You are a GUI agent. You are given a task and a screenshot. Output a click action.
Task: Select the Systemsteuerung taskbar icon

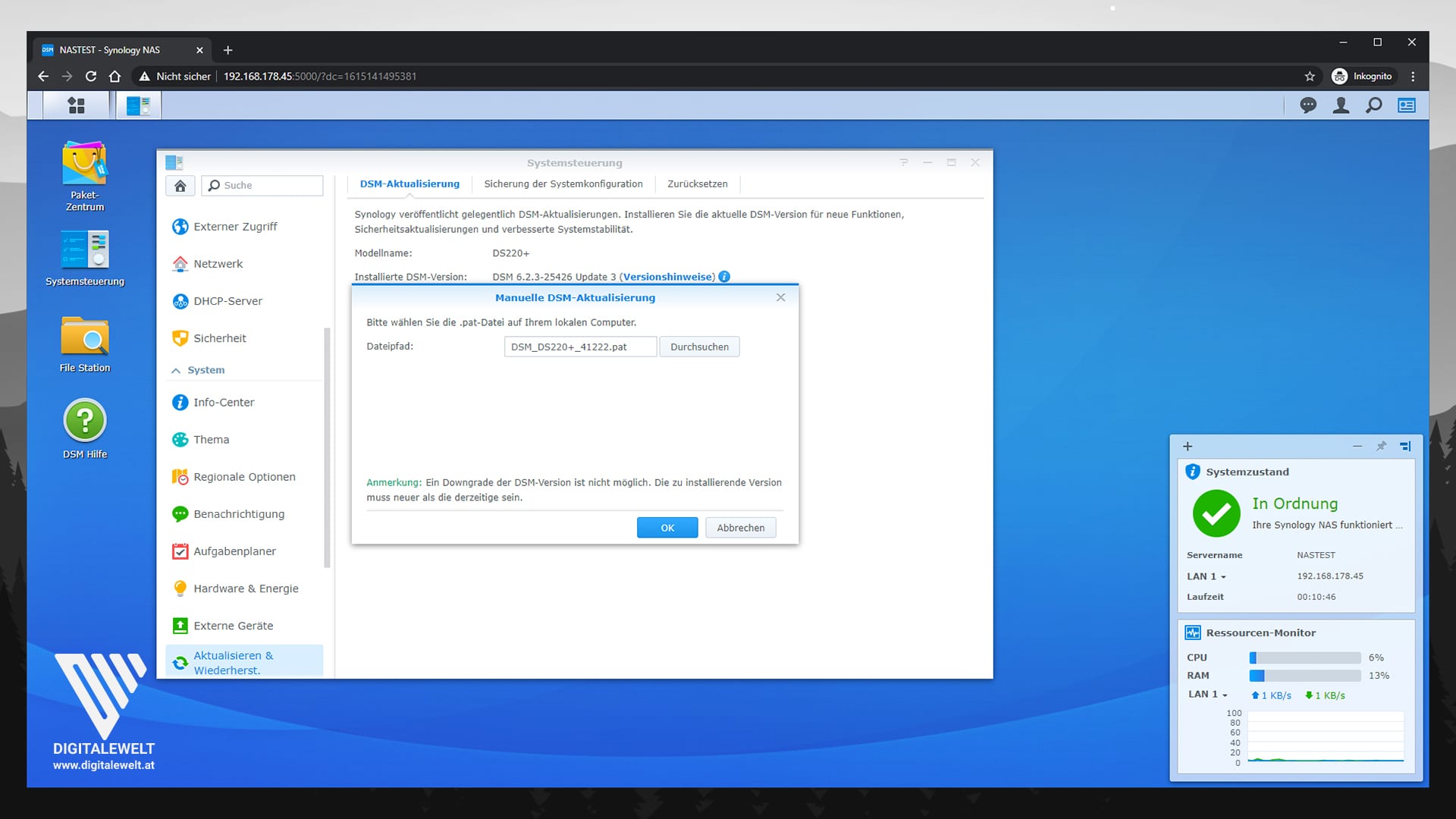138,105
